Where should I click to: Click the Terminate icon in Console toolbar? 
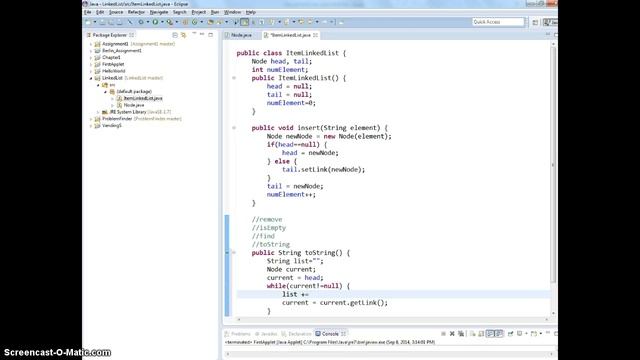tap(443, 334)
